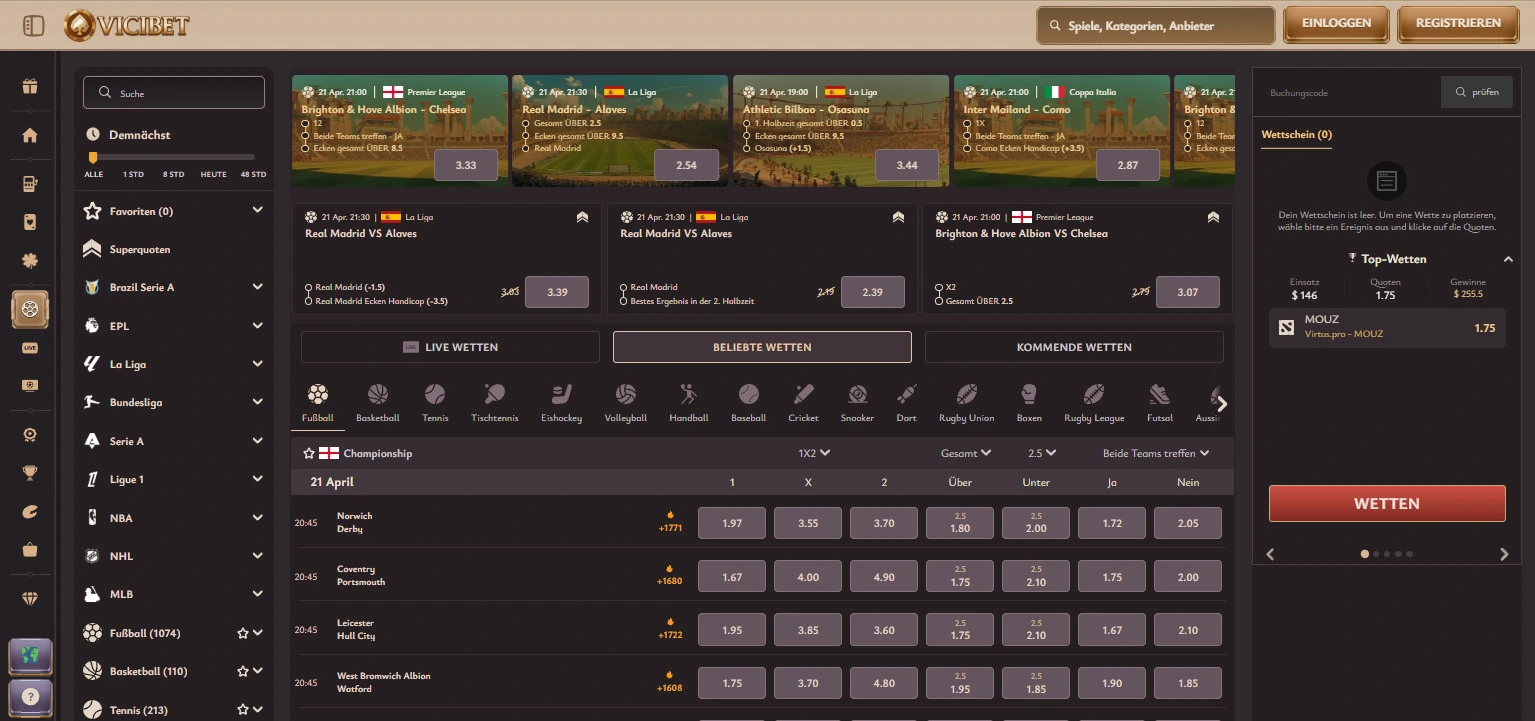The height and width of the screenshot is (721, 1535).
Task: Switch to the Live Wetten tab
Action: [x=450, y=347]
